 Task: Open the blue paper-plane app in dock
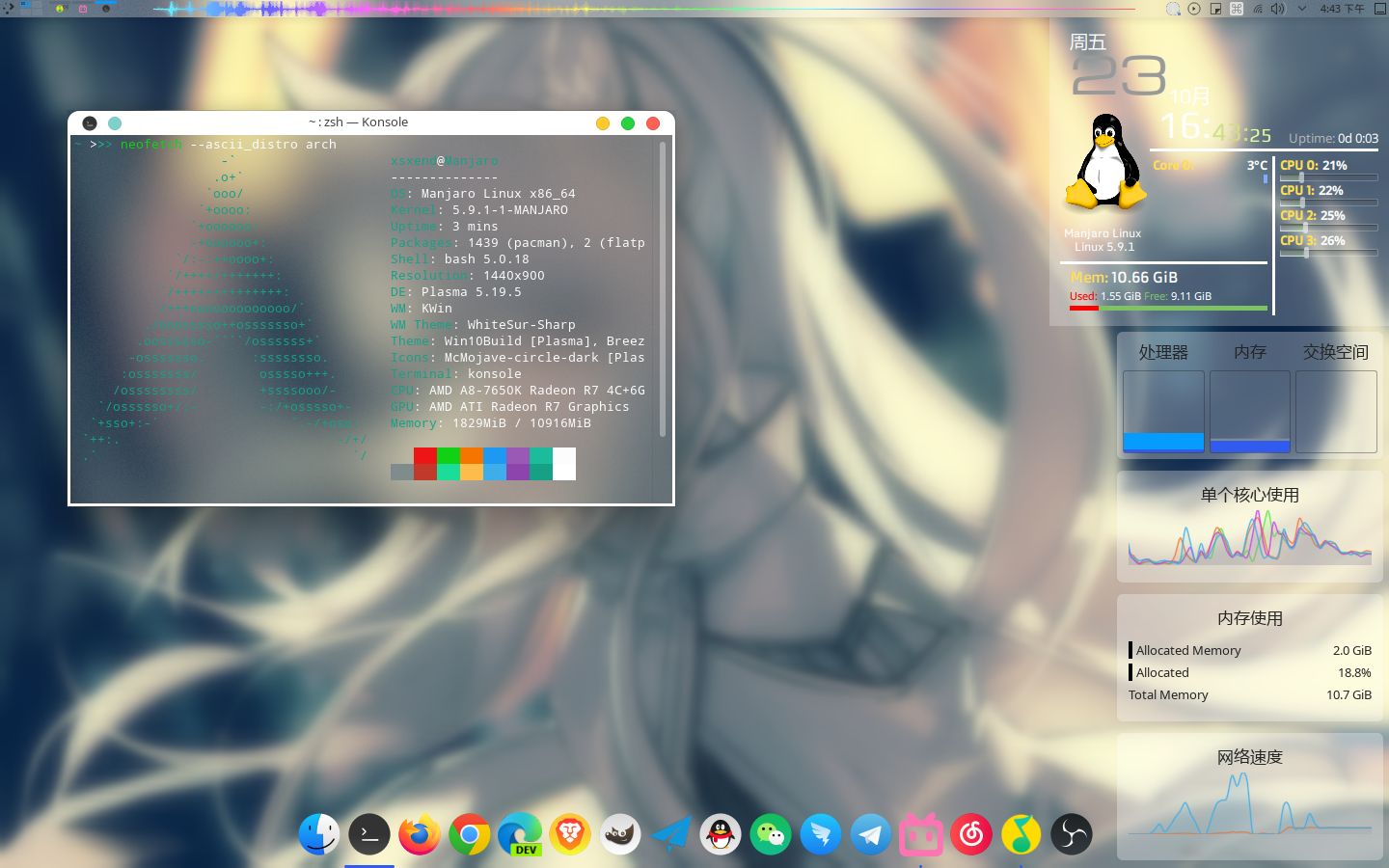(670, 834)
